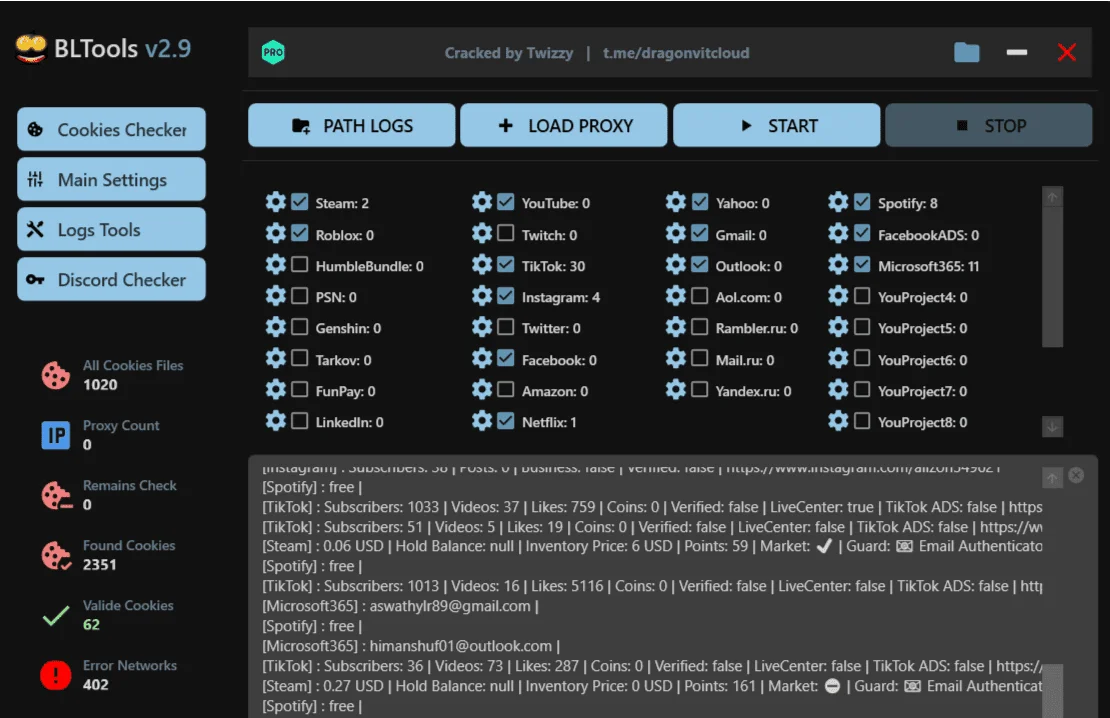The height and width of the screenshot is (718, 1110).
Task: Open the Cookies Checker section
Action: (x=112, y=130)
